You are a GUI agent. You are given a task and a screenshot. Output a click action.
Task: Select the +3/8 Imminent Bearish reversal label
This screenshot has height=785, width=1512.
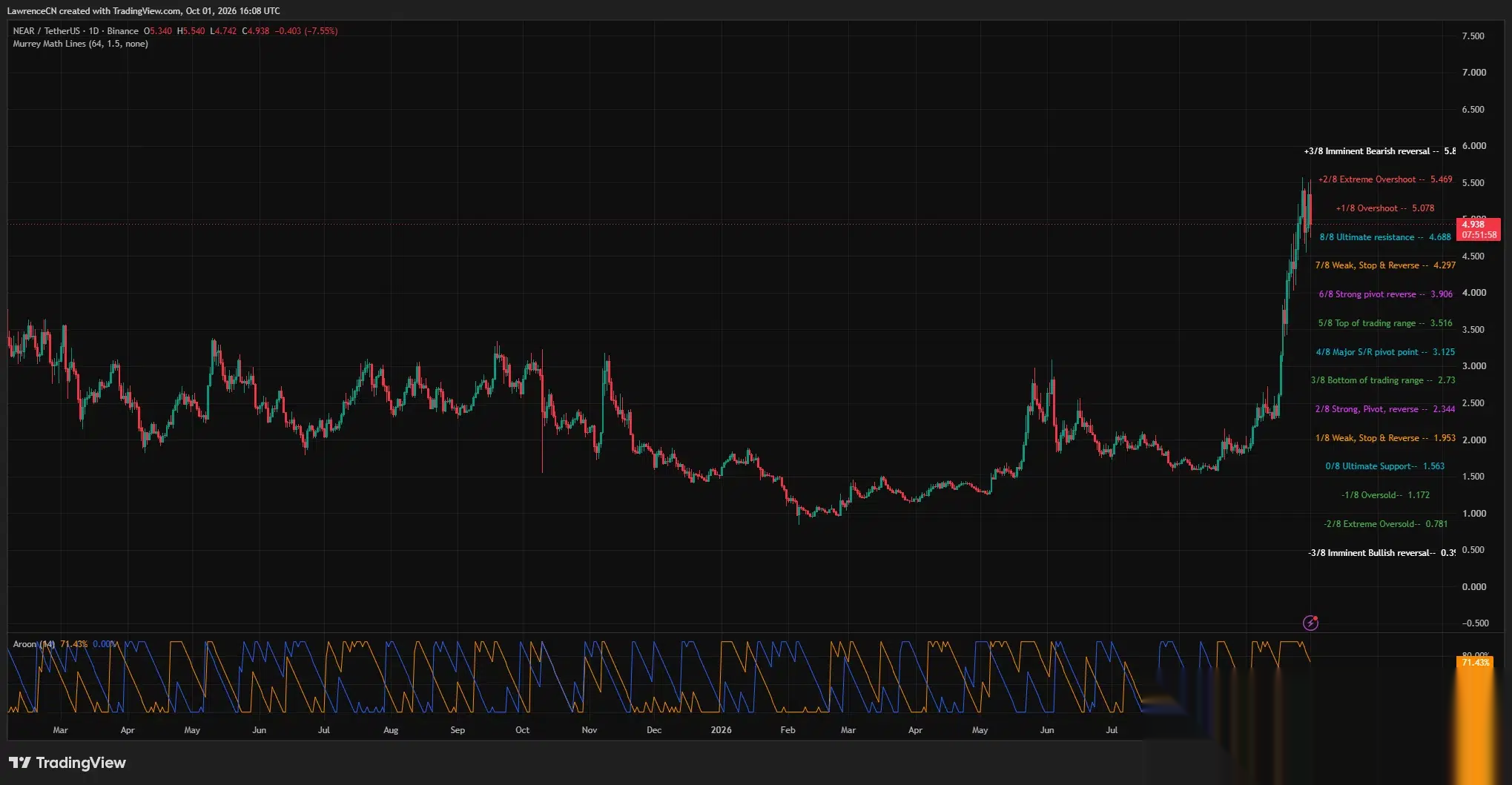point(1379,151)
